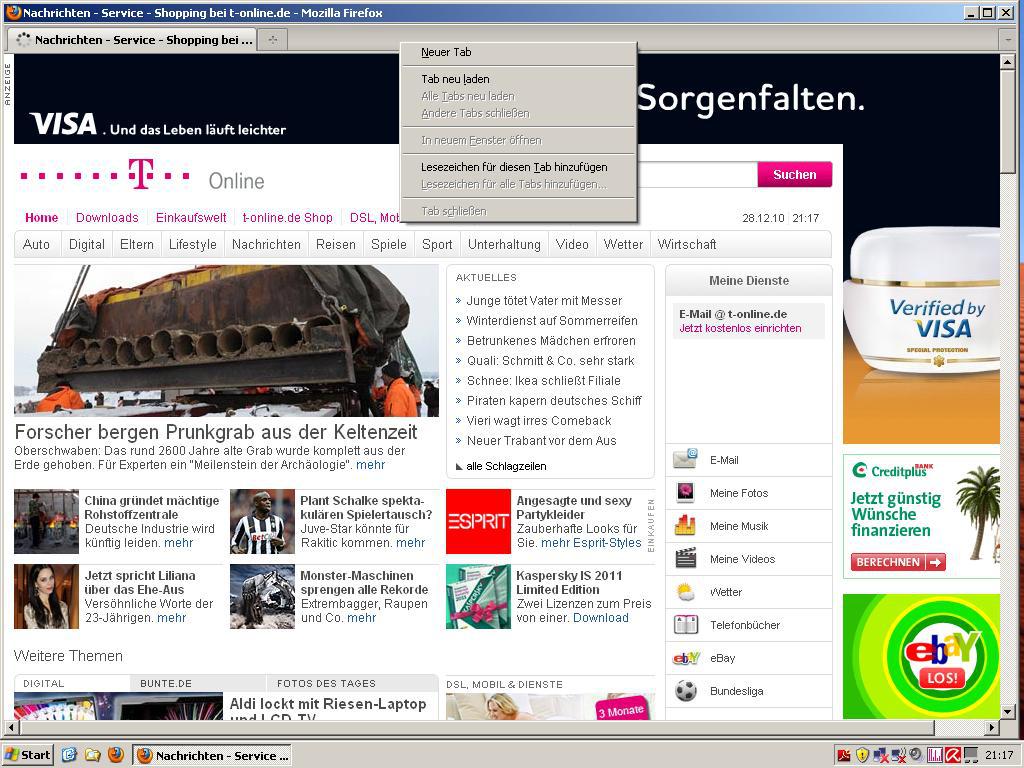Click the pink bar-chart tray icon
Screen dimensions: 1024x768
[x=935, y=756]
